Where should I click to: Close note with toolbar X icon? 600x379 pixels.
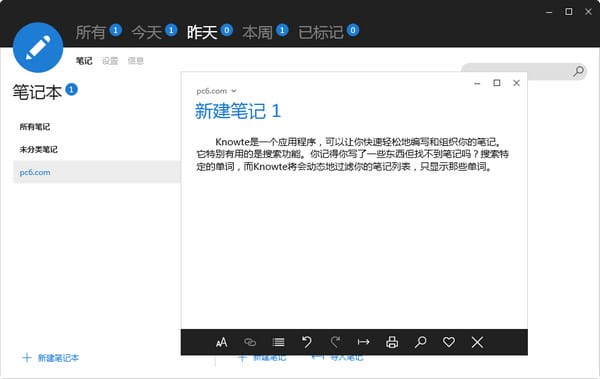tap(477, 342)
